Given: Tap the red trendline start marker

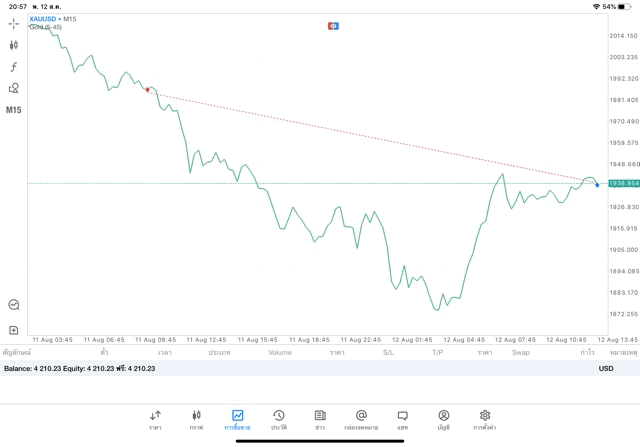Looking at the screenshot, I should [x=148, y=90].
